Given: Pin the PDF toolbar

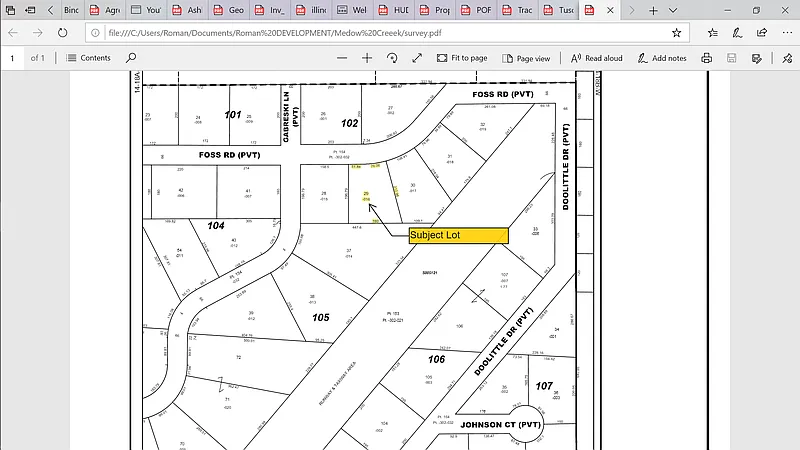Looking at the screenshot, I should 787,58.
